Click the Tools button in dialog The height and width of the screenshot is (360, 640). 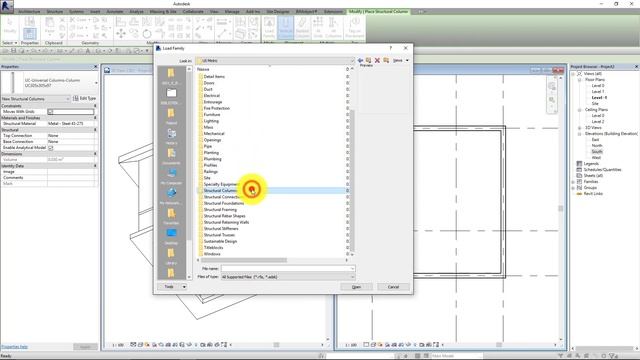[169, 287]
